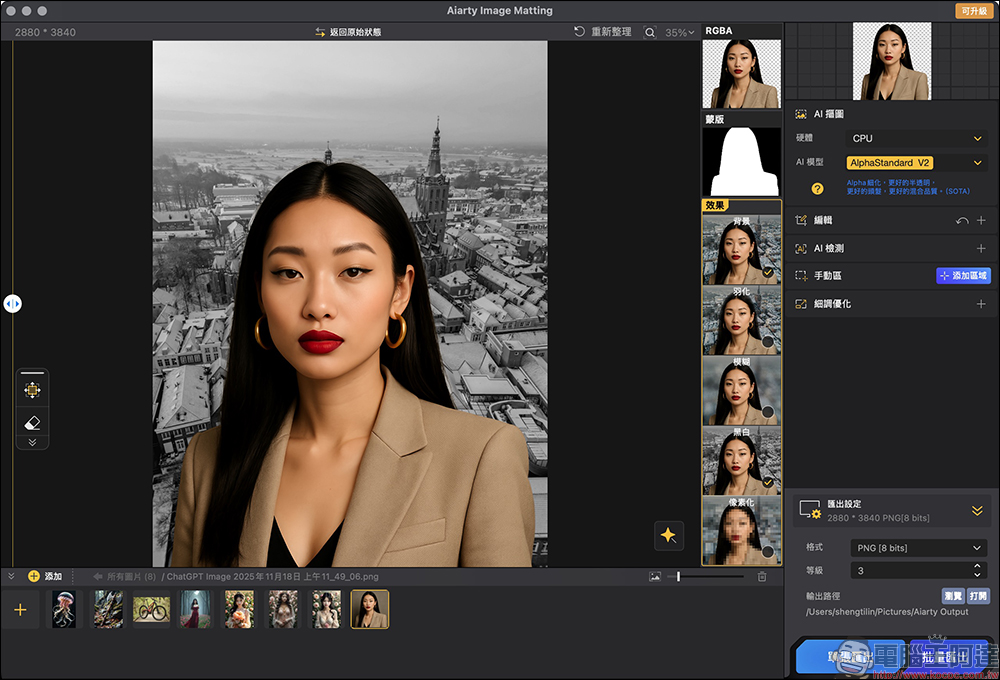
Task: Select the eraser tool on the left toolbar
Action: [x=33, y=421]
